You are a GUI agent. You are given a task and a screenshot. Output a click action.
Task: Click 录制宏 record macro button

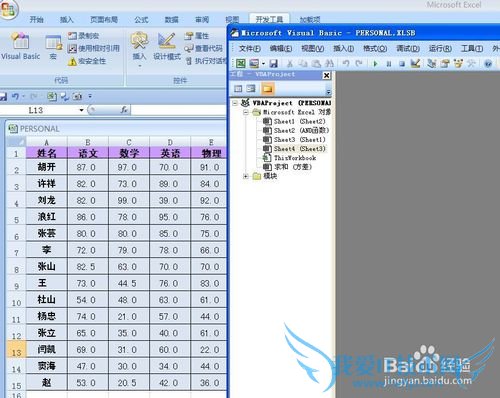point(83,36)
